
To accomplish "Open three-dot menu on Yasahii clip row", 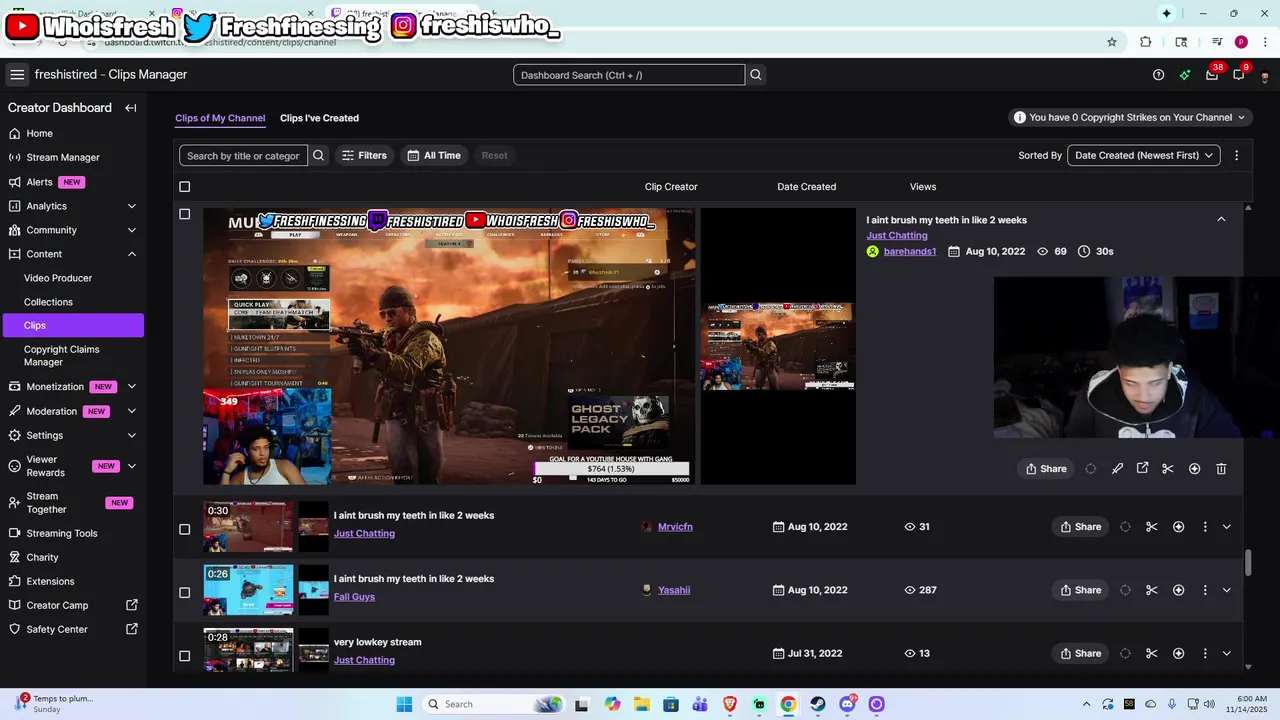I will click(x=1205, y=590).
